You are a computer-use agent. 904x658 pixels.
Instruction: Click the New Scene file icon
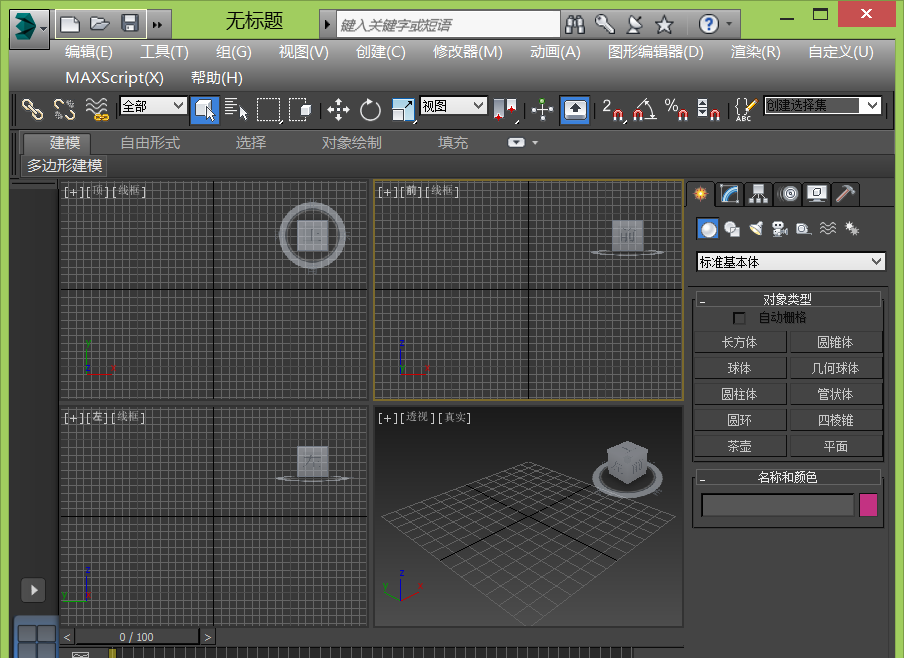click(70, 24)
